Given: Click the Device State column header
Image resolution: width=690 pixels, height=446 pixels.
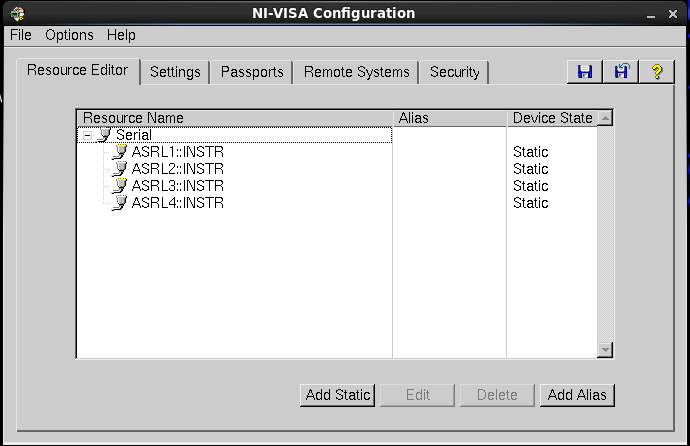Looking at the screenshot, I should tap(552, 118).
